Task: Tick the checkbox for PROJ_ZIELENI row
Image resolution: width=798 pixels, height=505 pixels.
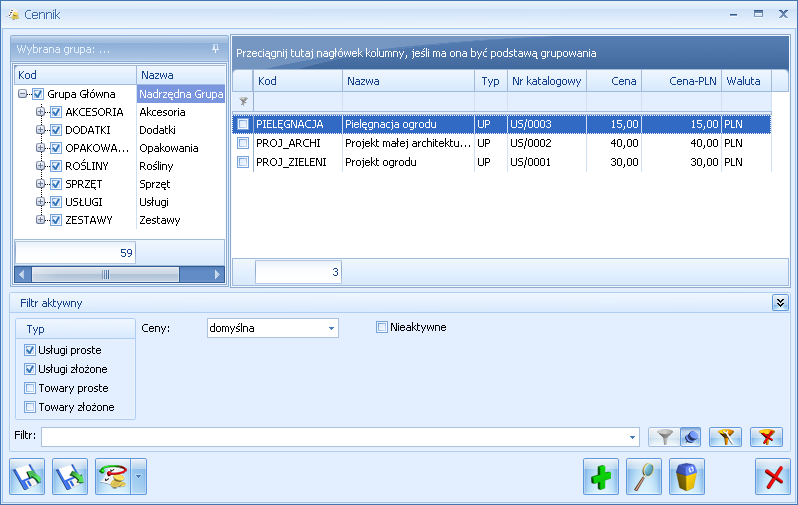Action: 243,162
